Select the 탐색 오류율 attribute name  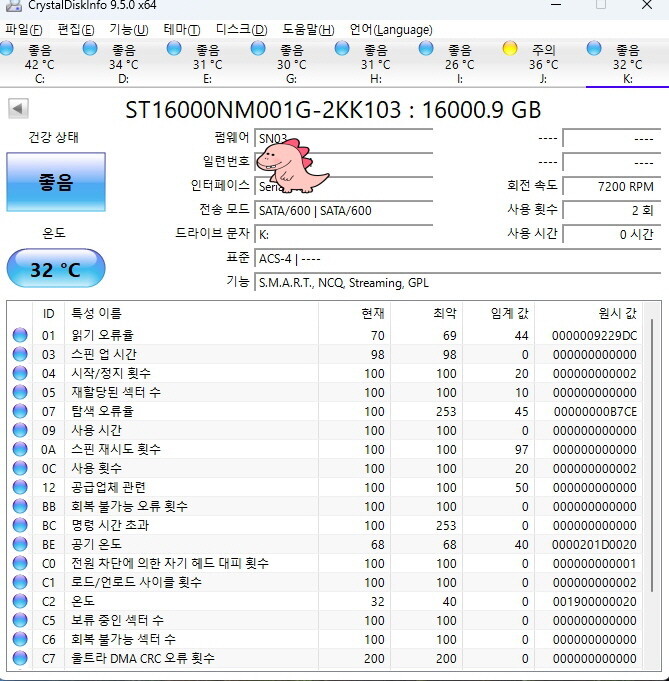103,411
